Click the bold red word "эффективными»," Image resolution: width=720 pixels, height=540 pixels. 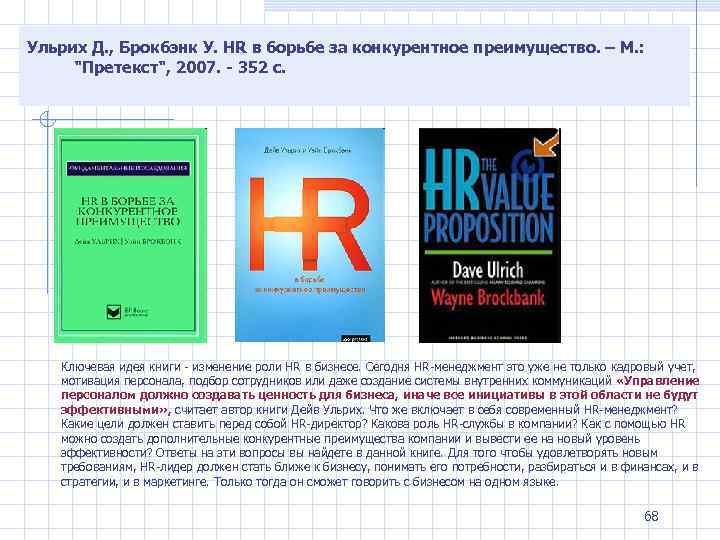point(116,410)
